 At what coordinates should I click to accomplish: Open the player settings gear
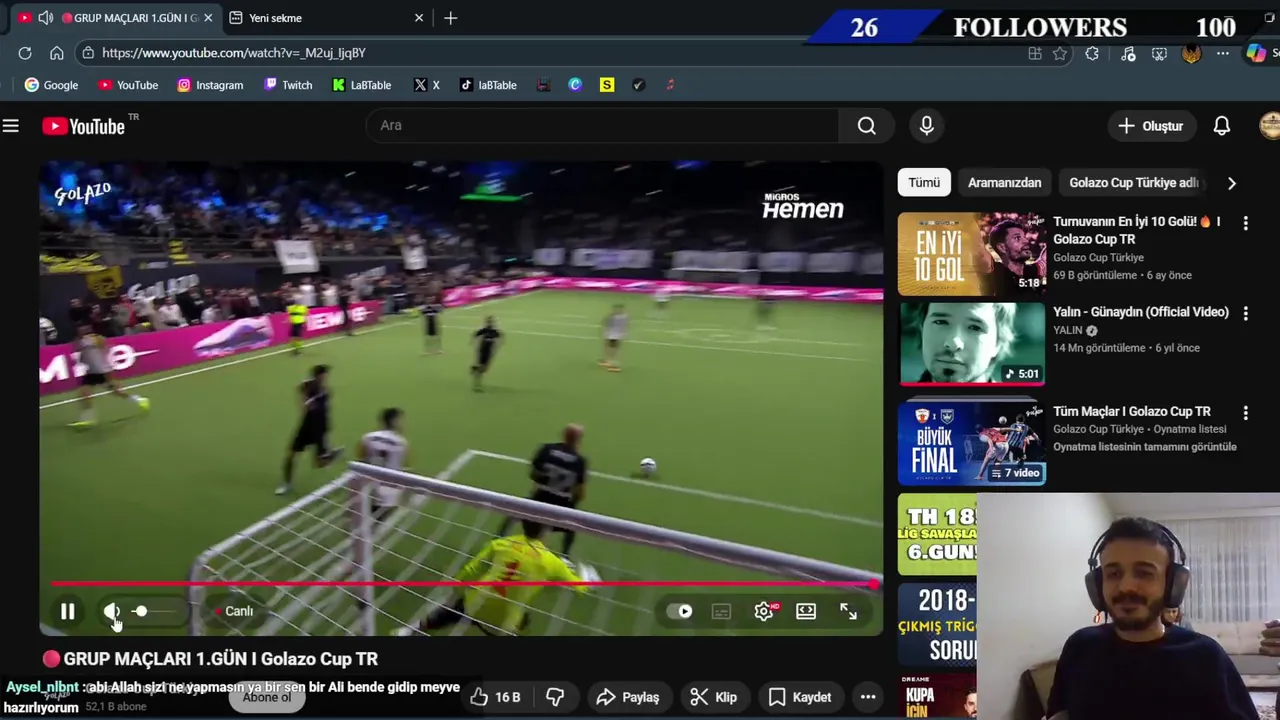point(764,611)
